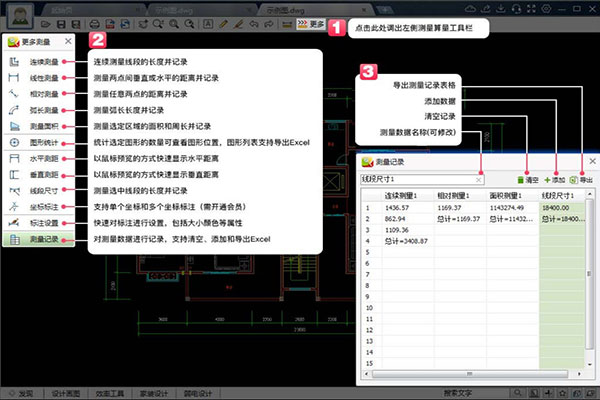The height and width of the screenshot is (400, 600).
Task: Clear the measurement name field X
Action: tap(479, 180)
